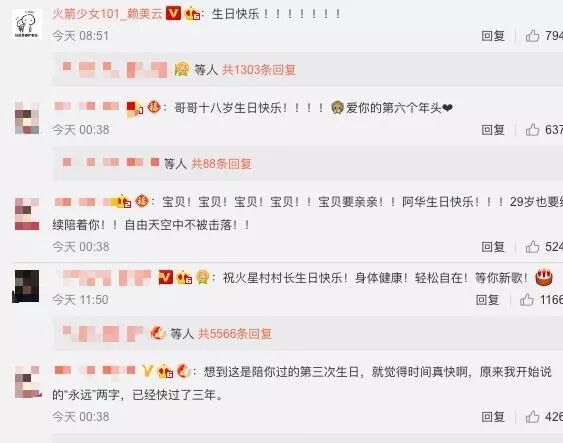Expand 共1303条回复 replies
Screen dimensions: 563x443
259,70
